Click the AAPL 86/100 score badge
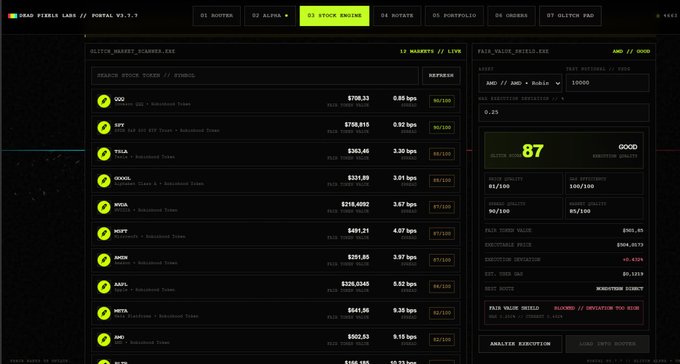The height and width of the screenshot is (364, 680). pos(442,287)
